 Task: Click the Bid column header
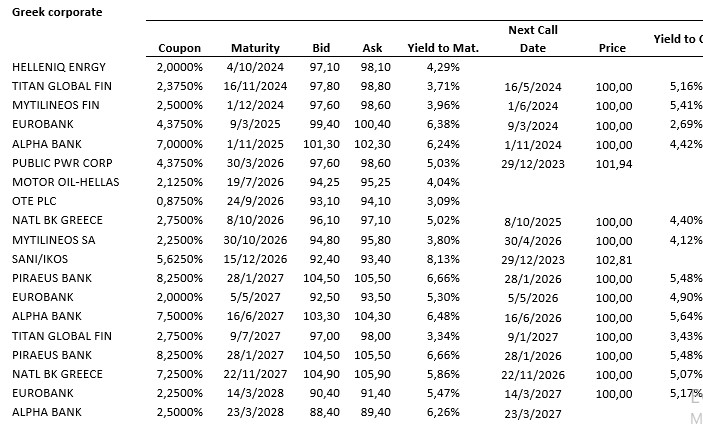(321, 48)
